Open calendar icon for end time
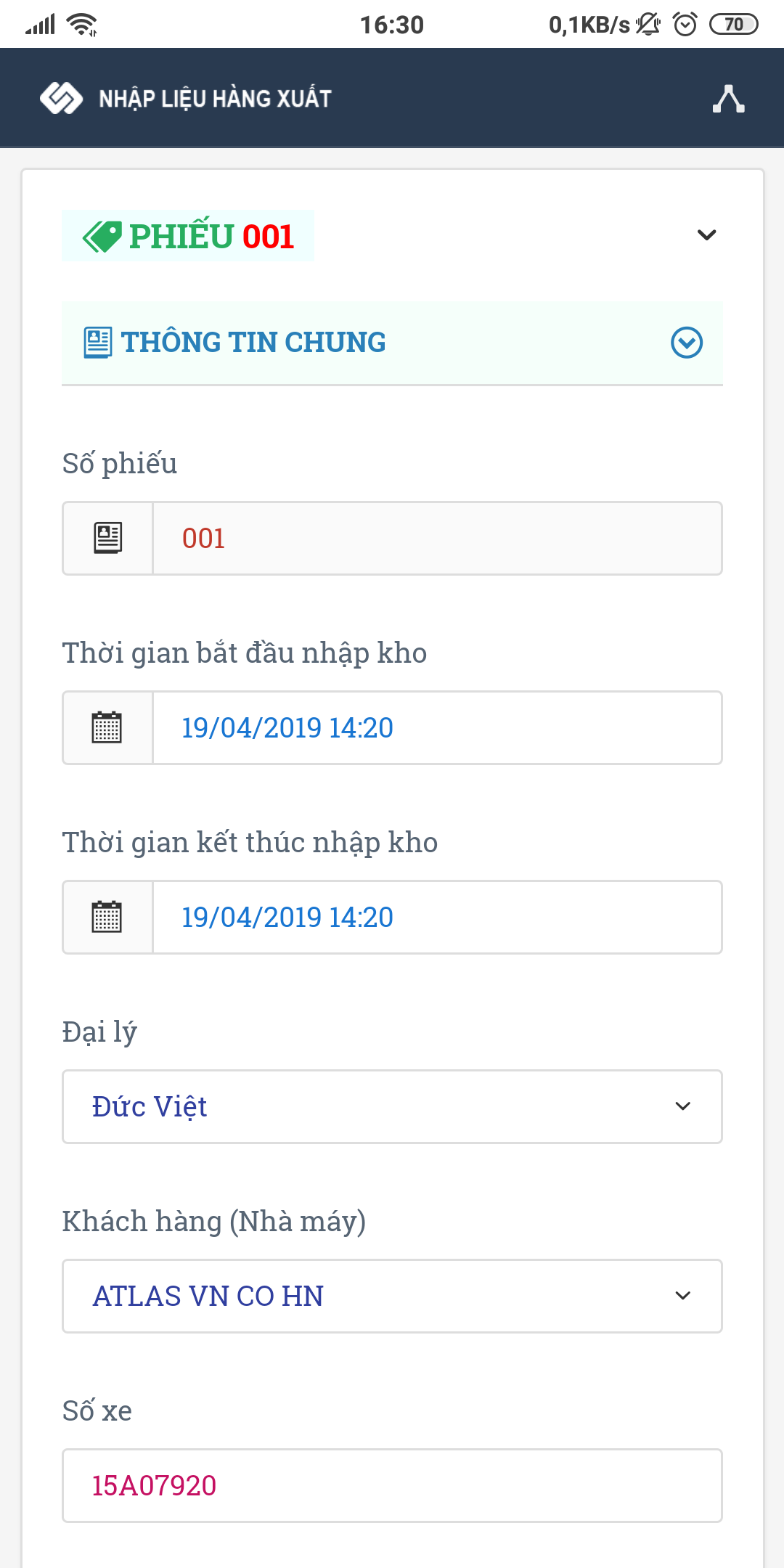 coord(107,918)
